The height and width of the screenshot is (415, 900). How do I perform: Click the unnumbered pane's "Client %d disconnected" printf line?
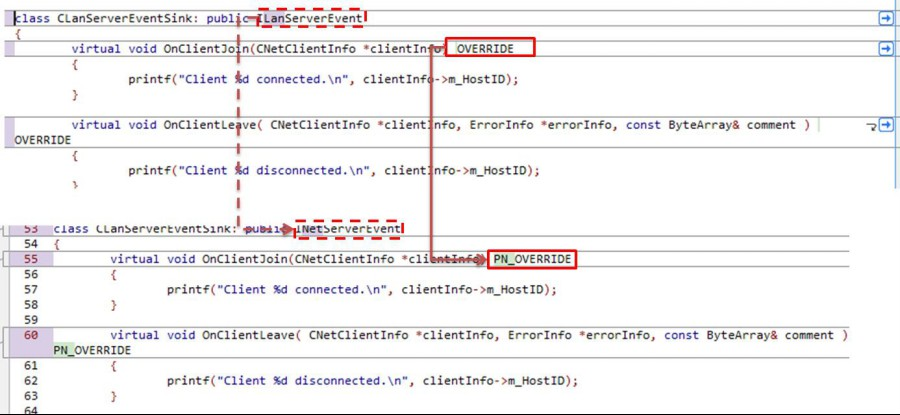[333, 171]
